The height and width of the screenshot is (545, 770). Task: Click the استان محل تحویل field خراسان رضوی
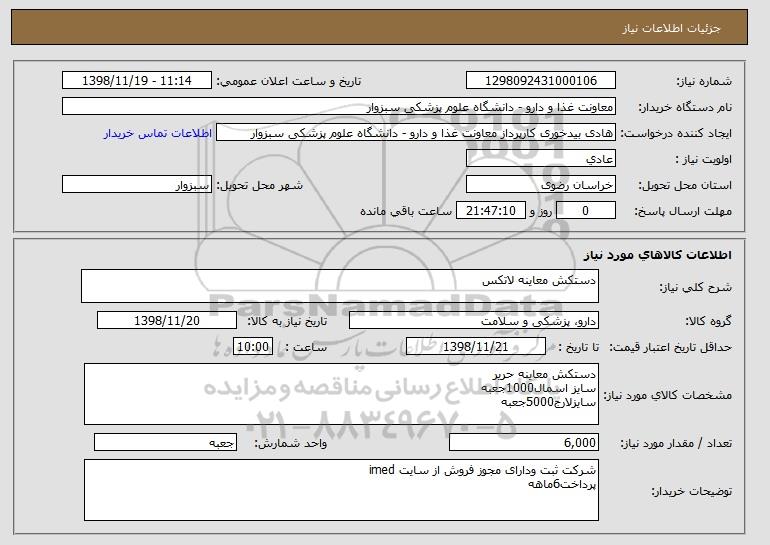(541, 185)
